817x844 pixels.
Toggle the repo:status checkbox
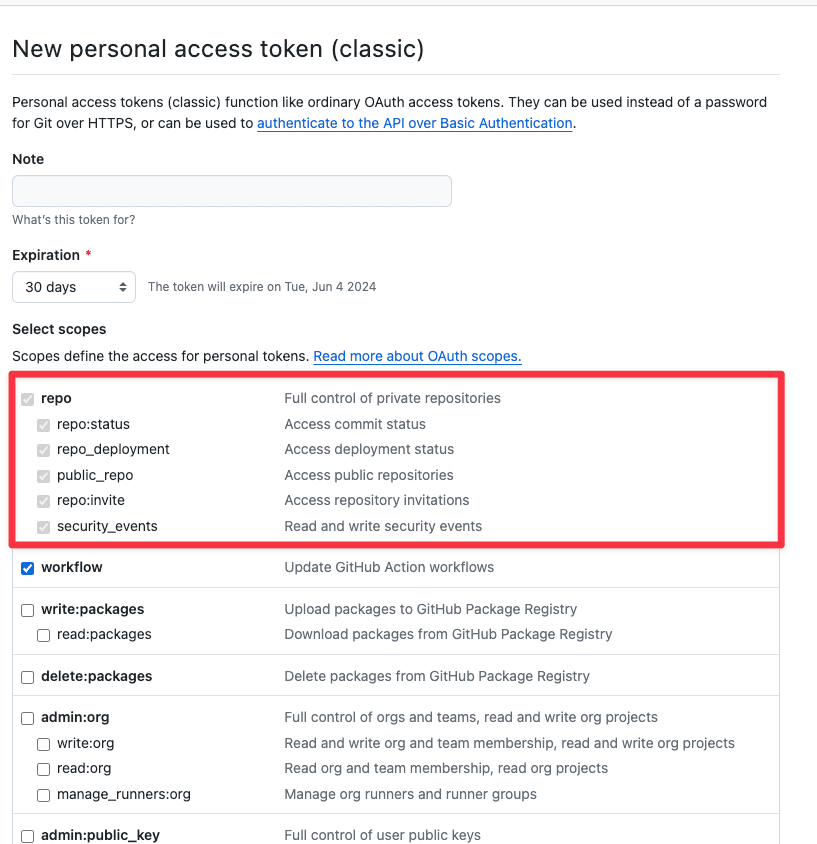(x=44, y=425)
